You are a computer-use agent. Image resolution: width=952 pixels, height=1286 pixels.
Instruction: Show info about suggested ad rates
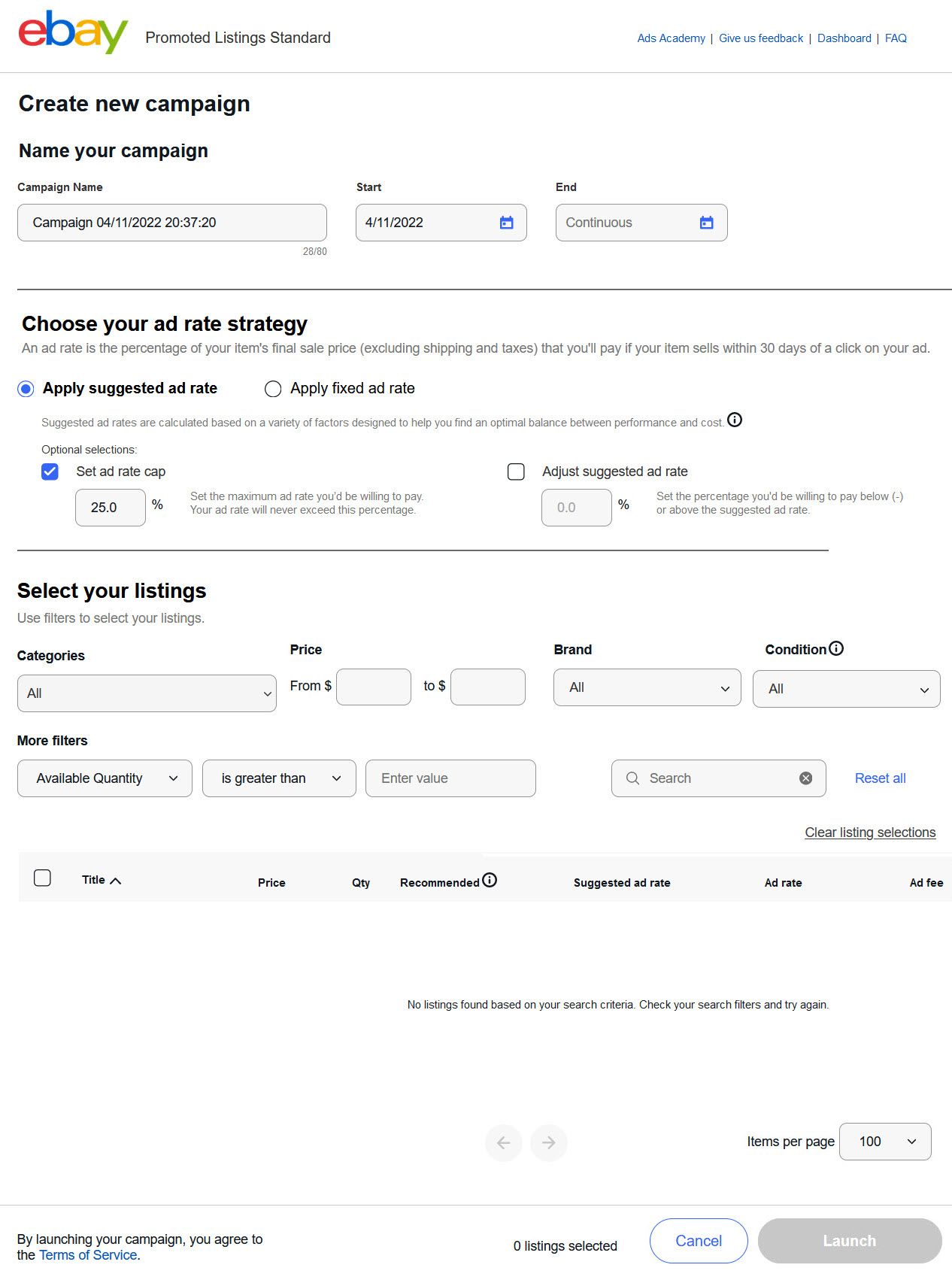pyautogui.click(x=735, y=420)
